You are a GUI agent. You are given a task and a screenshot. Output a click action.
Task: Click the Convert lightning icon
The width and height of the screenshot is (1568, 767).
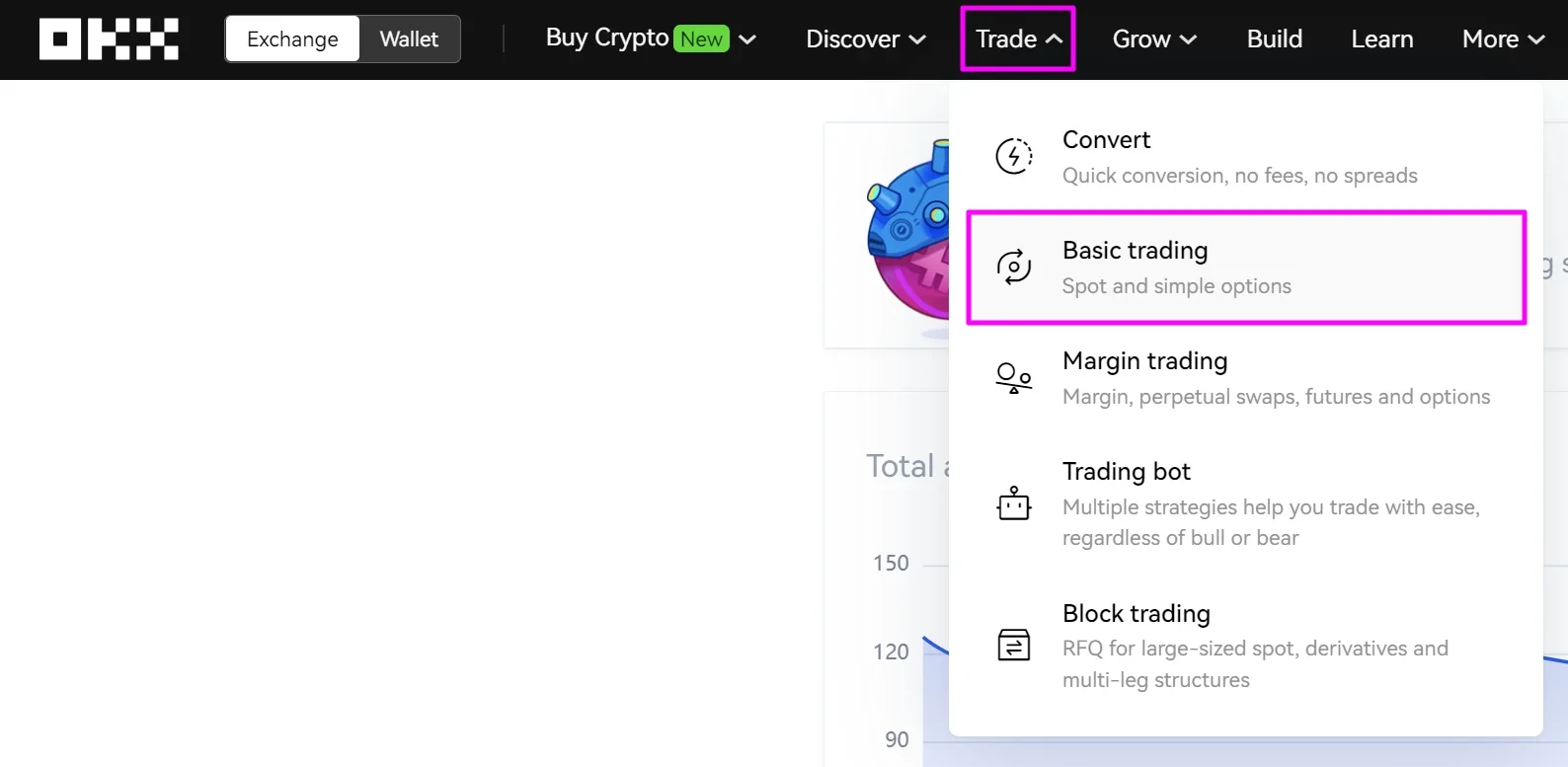(x=1013, y=156)
